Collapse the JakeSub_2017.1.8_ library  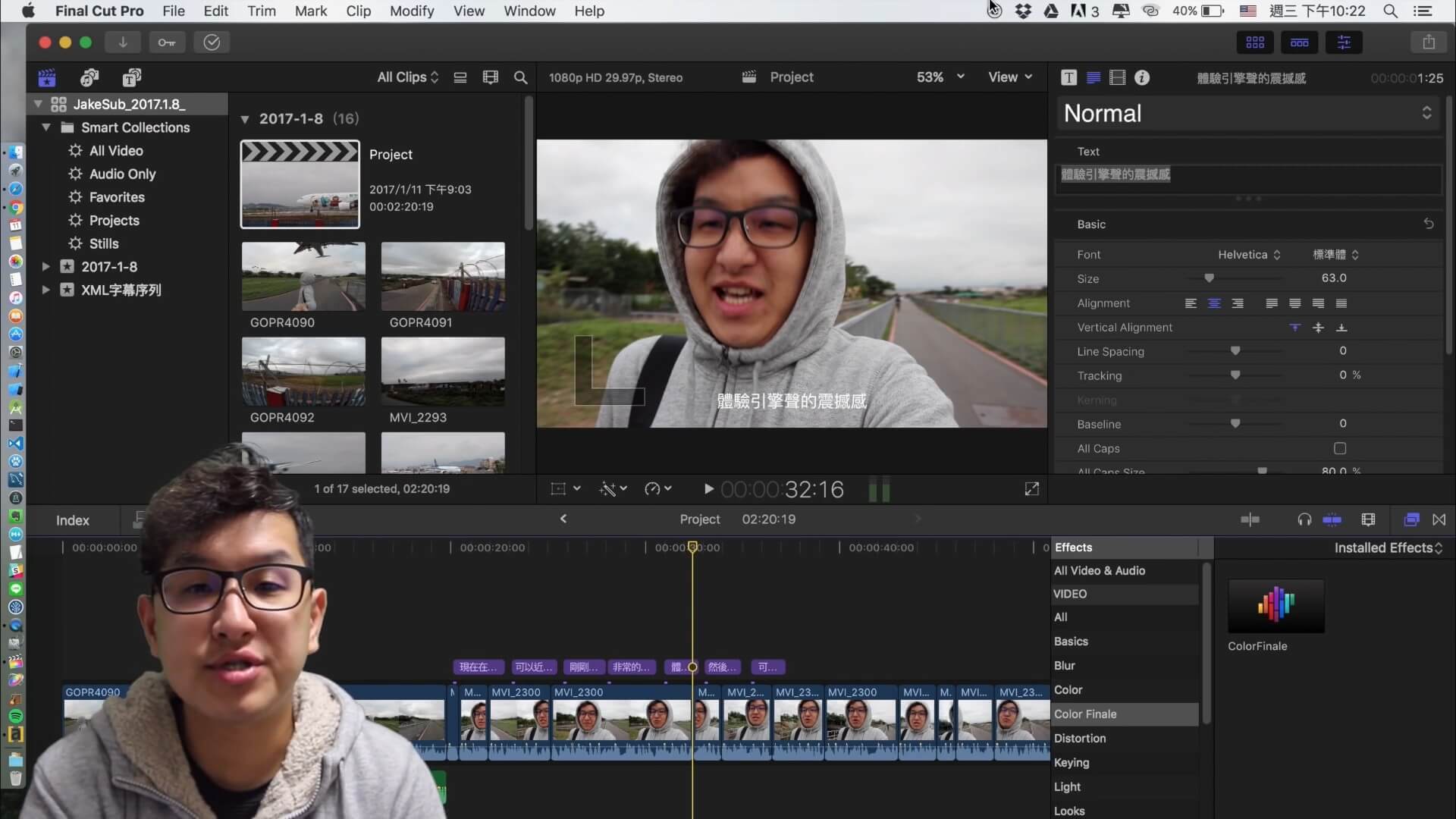(x=38, y=104)
